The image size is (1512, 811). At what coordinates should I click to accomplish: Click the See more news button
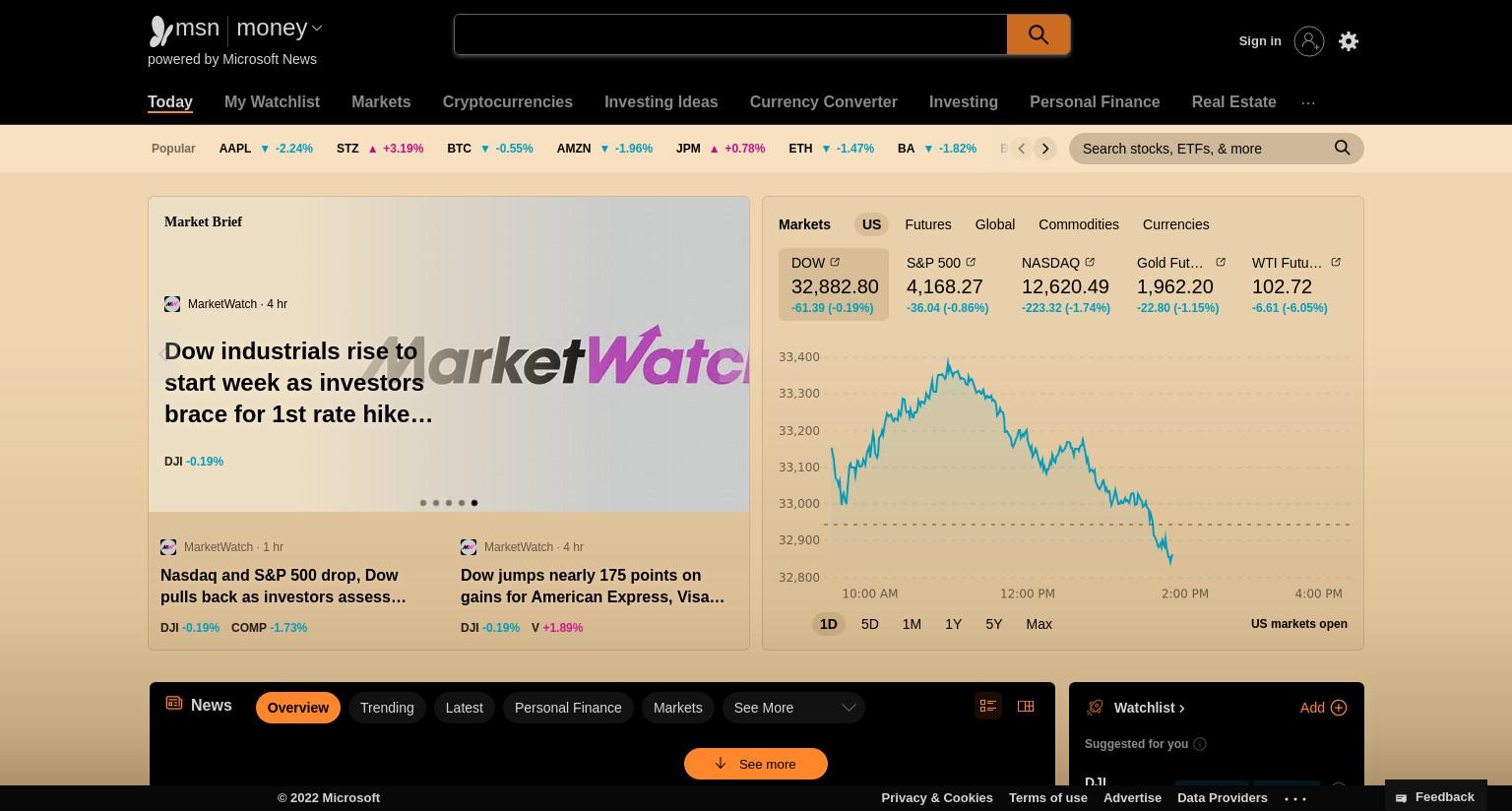tap(756, 764)
